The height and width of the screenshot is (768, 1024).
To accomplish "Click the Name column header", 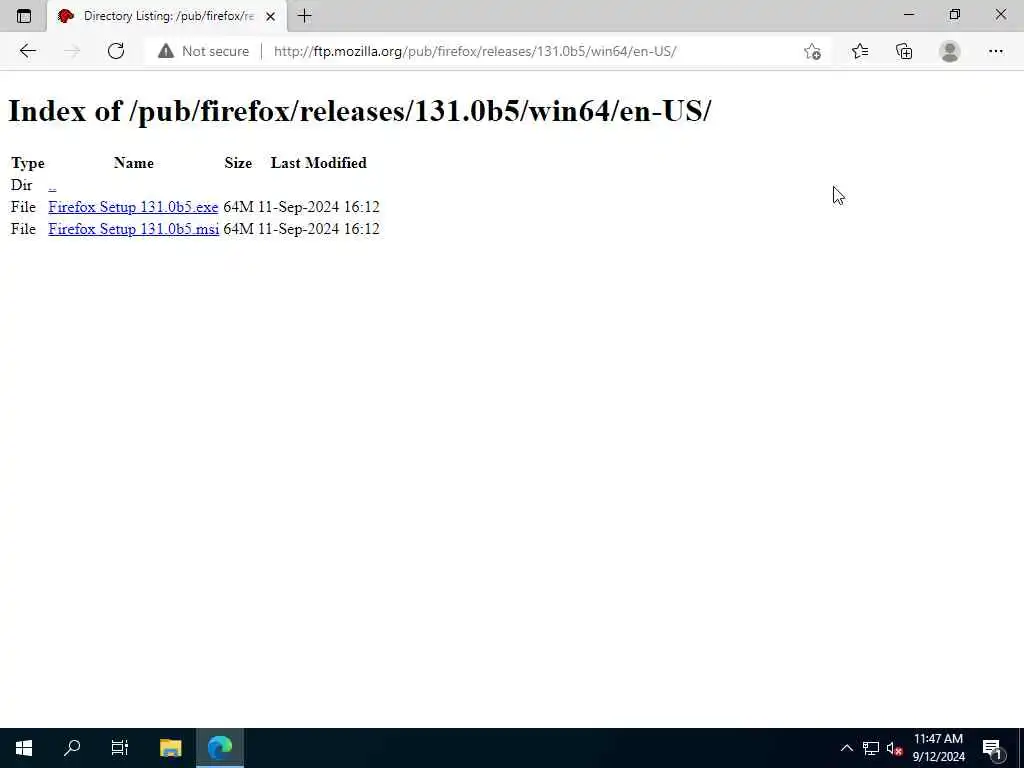I will click(134, 163).
